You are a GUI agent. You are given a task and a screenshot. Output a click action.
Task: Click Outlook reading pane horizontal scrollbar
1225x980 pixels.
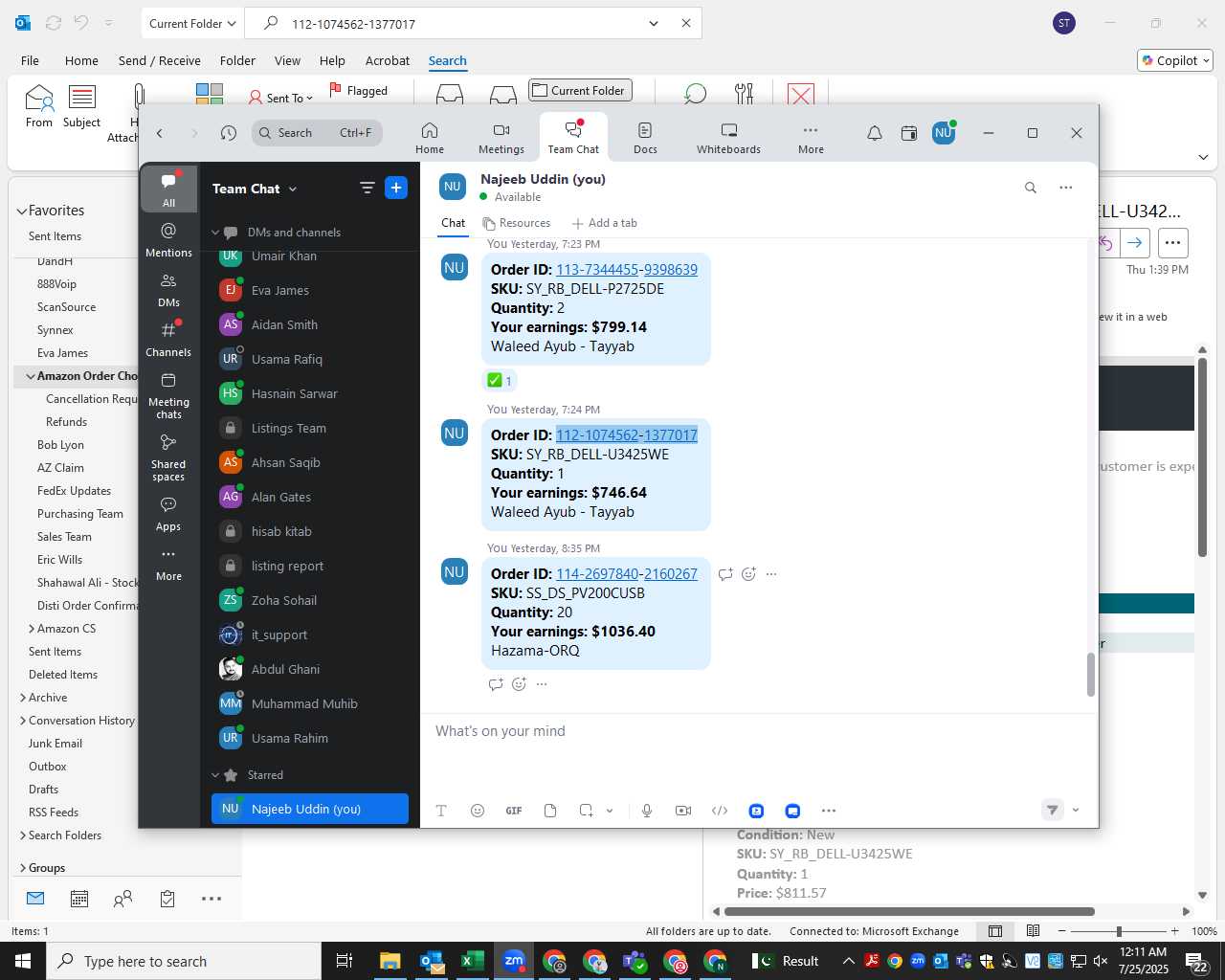coord(908,911)
